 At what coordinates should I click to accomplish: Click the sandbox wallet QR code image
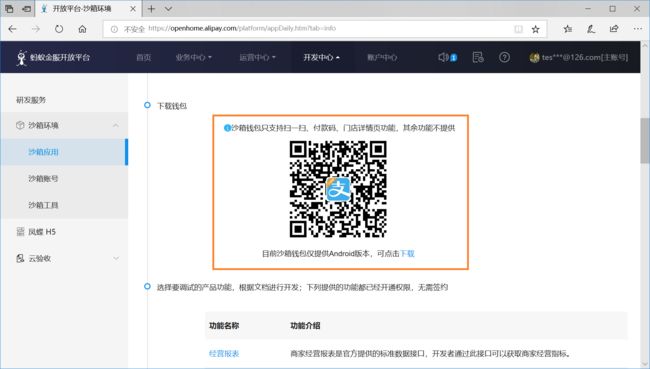(338, 189)
